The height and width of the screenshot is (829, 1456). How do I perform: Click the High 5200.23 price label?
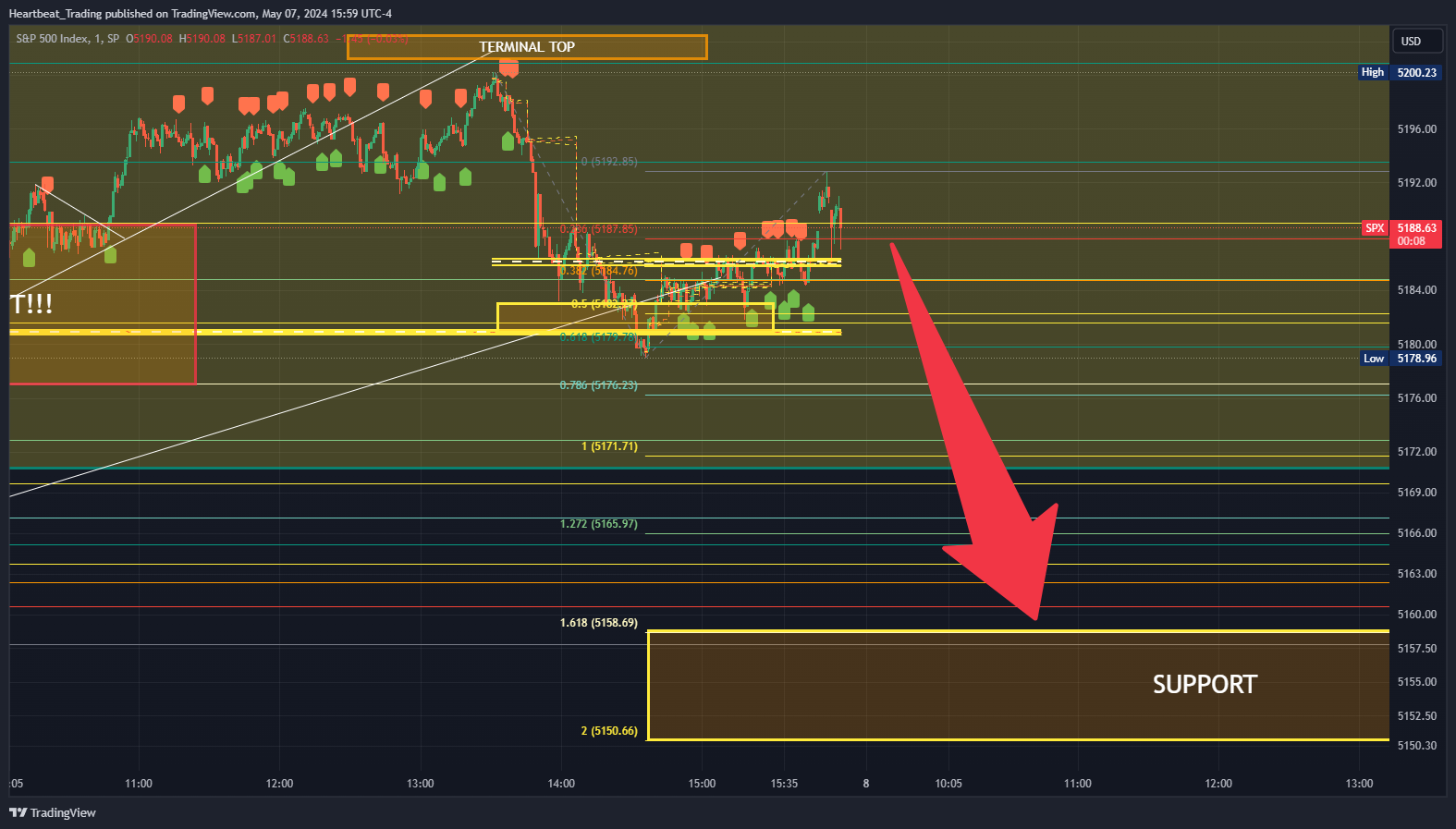pos(1400,72)
